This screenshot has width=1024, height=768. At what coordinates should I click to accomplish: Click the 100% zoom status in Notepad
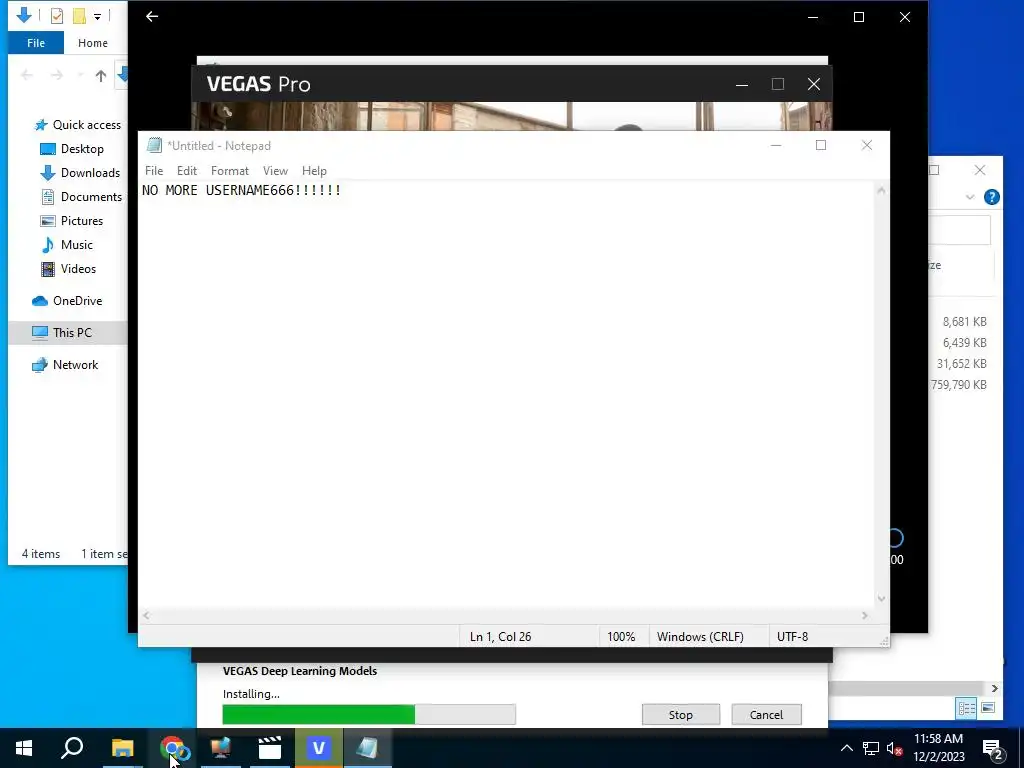[621, 636]
